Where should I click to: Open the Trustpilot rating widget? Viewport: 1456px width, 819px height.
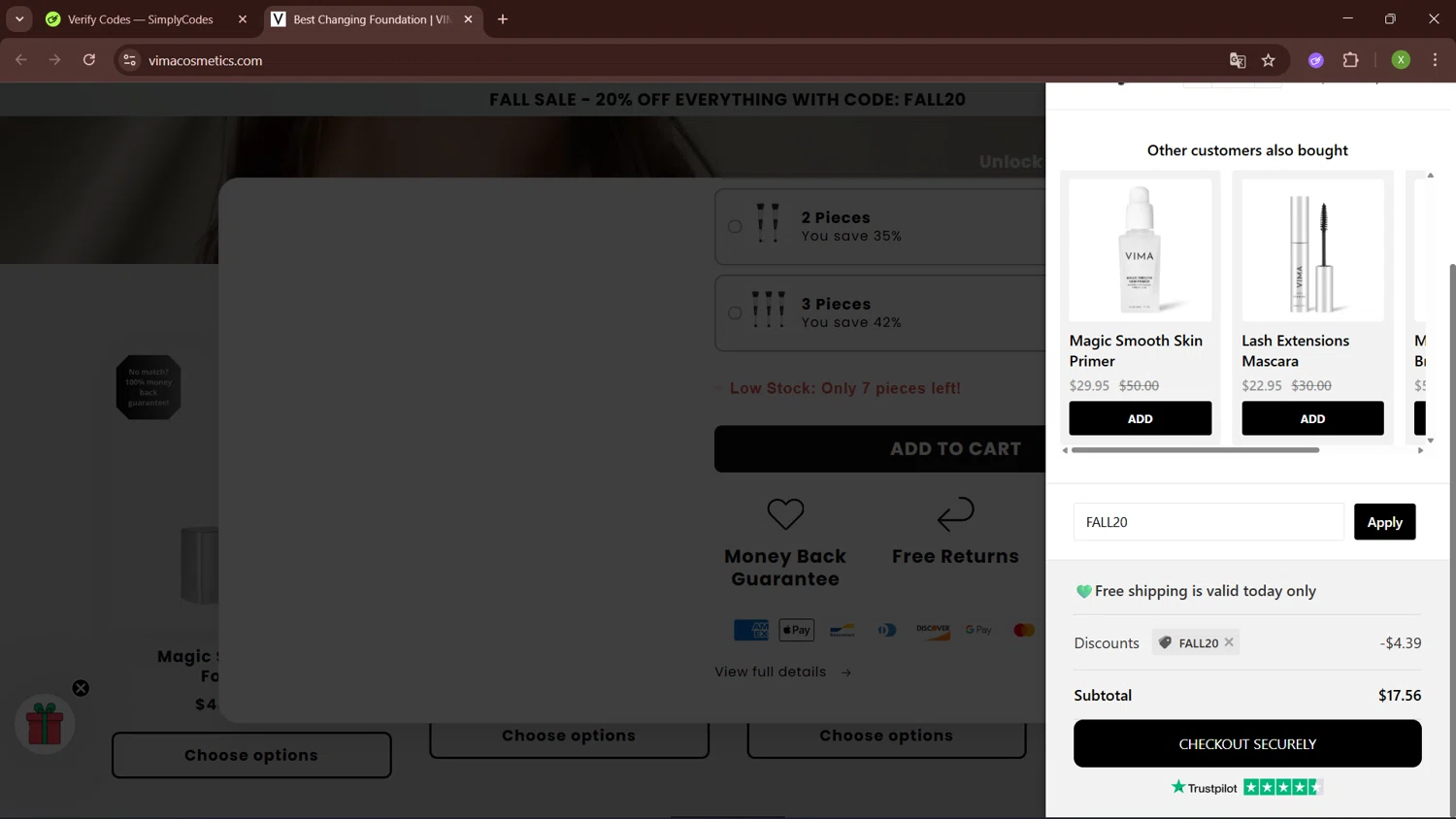coord(1247,787)
